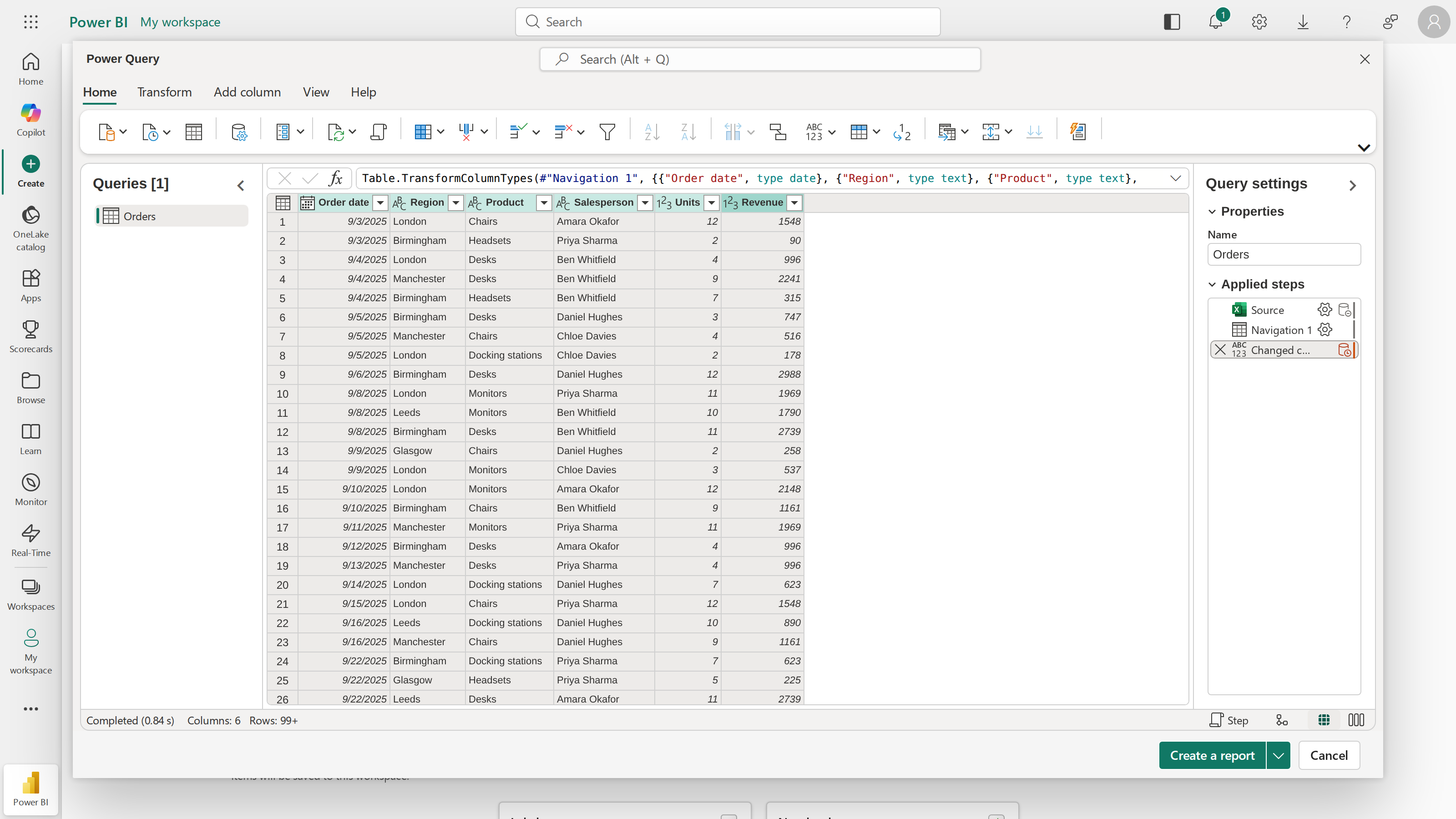Switch to the Help tab

click(363, 92)
